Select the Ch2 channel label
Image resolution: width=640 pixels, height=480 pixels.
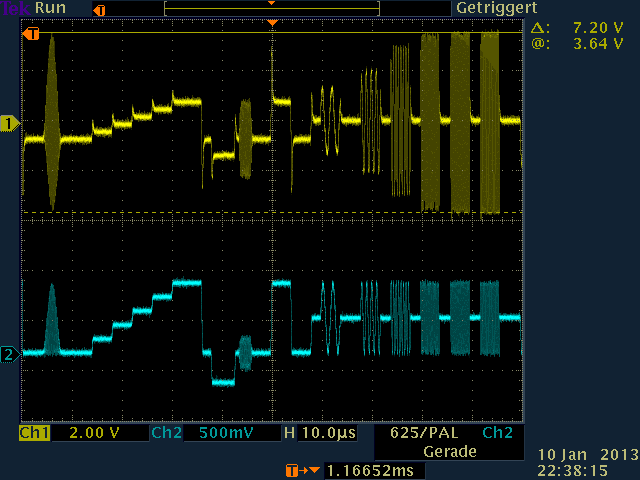(x=165, y=434)
